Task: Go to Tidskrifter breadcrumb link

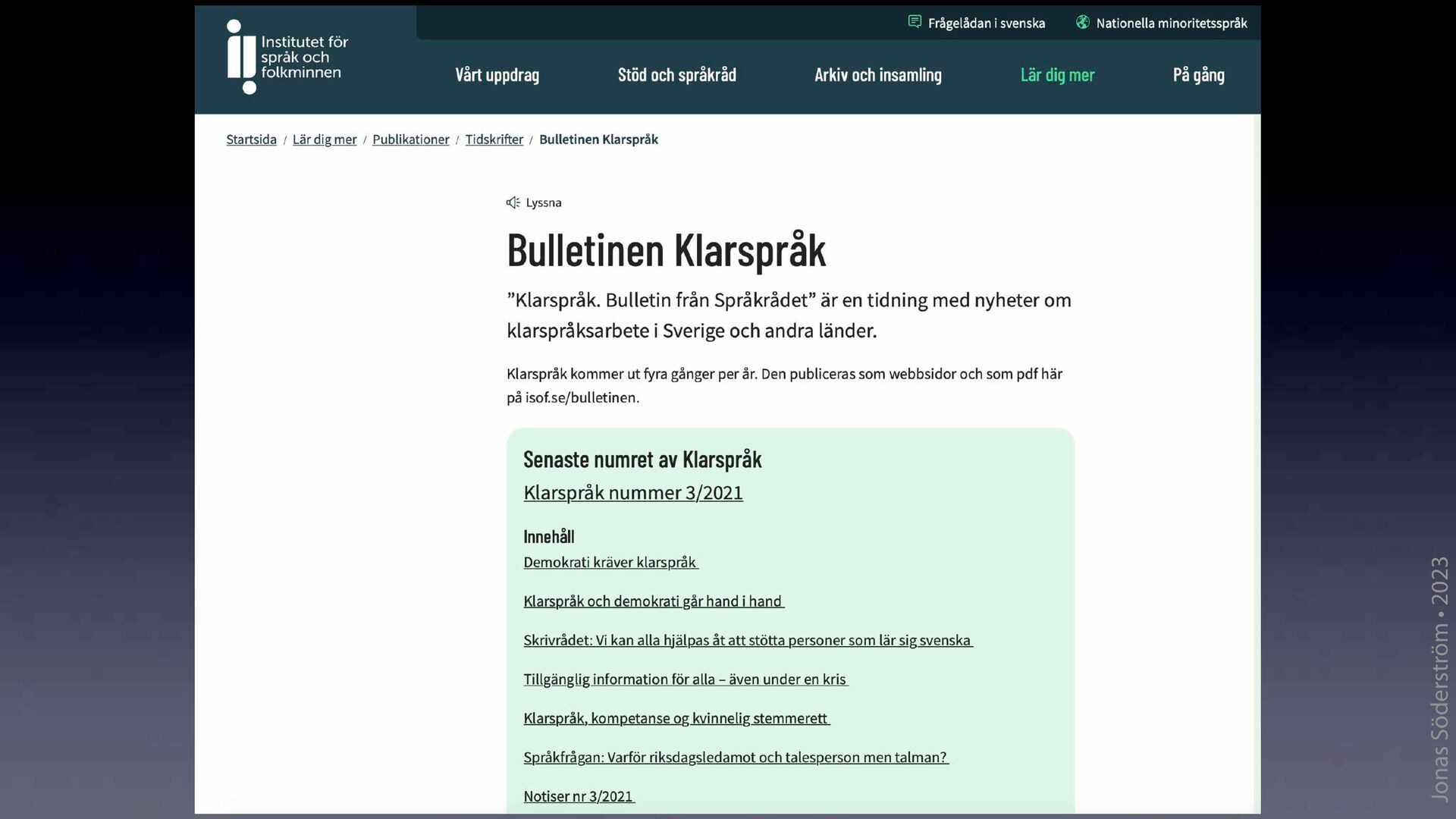Action: tap(494, 140)
